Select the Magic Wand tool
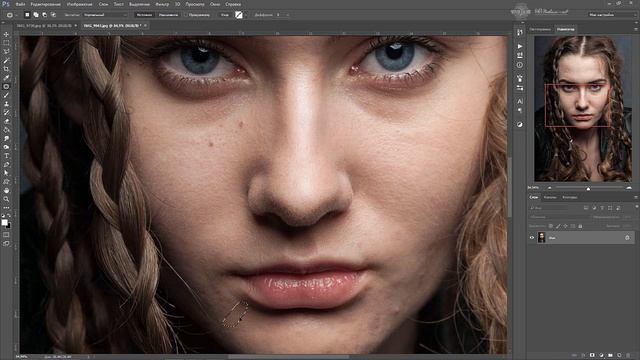The height and width of the screenshot is (360, 640). tap(6, 60)
